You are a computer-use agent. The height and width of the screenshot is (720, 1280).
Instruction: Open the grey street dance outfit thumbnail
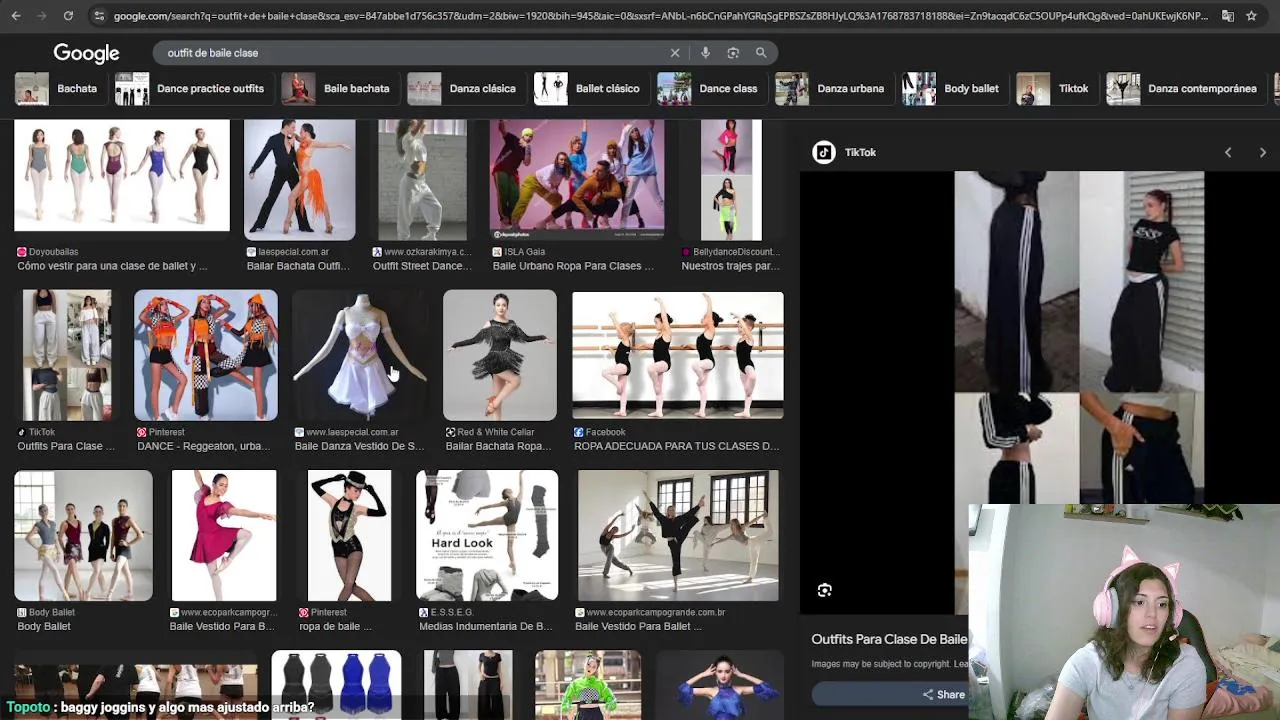tap(422, 180)
